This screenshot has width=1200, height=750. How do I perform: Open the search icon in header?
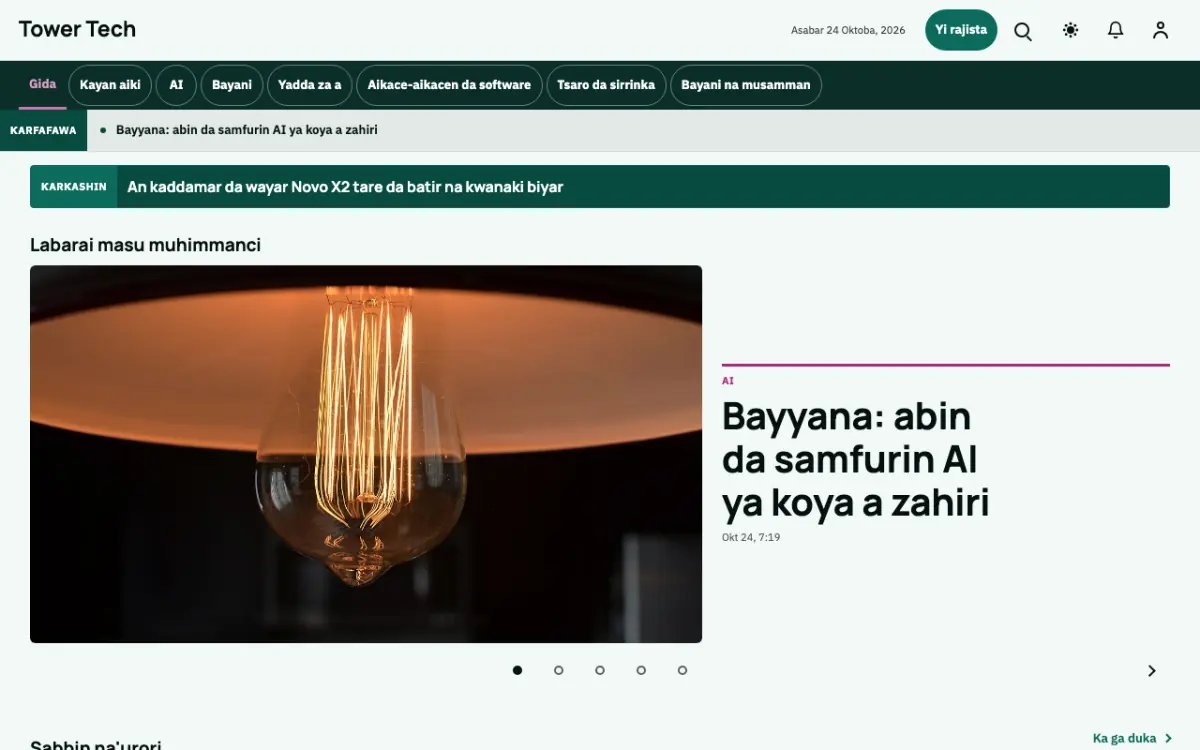[x=1023, y=30]
